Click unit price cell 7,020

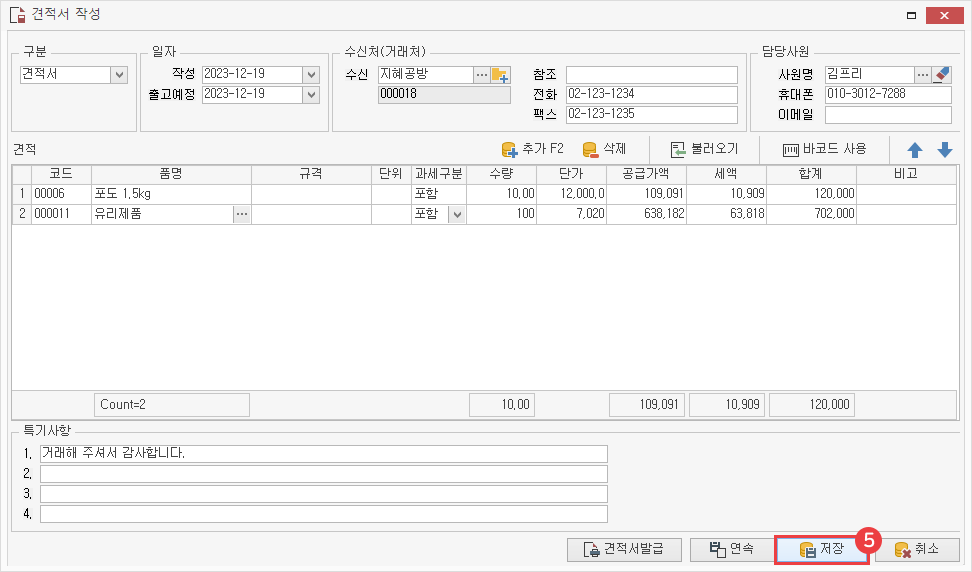pos(571,214)
